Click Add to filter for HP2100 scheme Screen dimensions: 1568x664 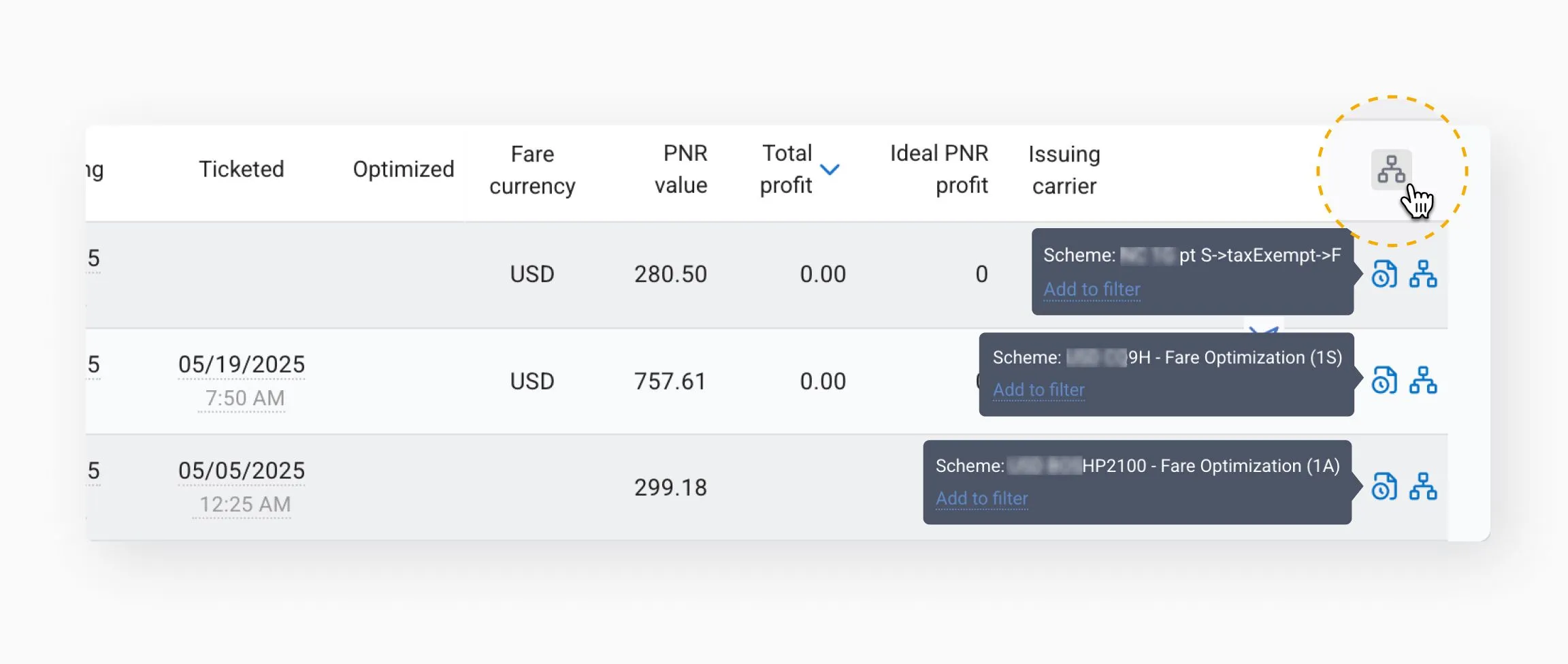point(981,499)
